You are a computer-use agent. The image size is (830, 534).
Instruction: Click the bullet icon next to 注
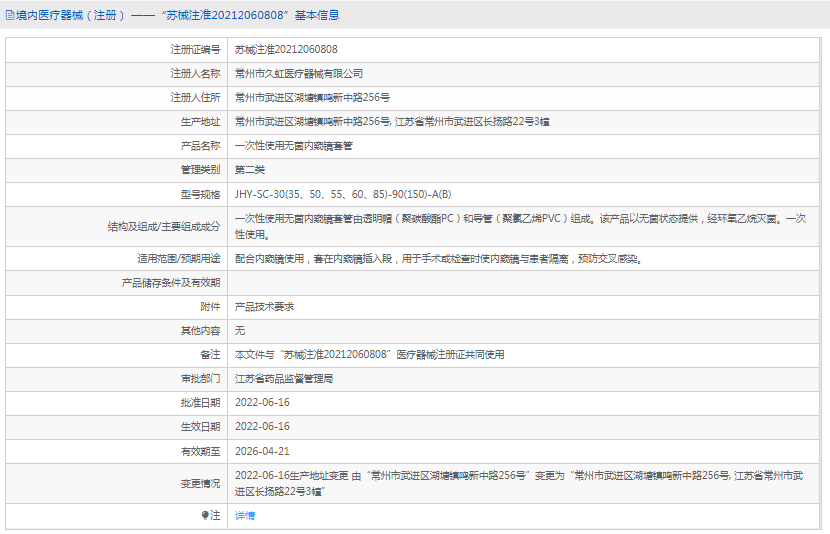pyautogui.click(x=205, y=515)
